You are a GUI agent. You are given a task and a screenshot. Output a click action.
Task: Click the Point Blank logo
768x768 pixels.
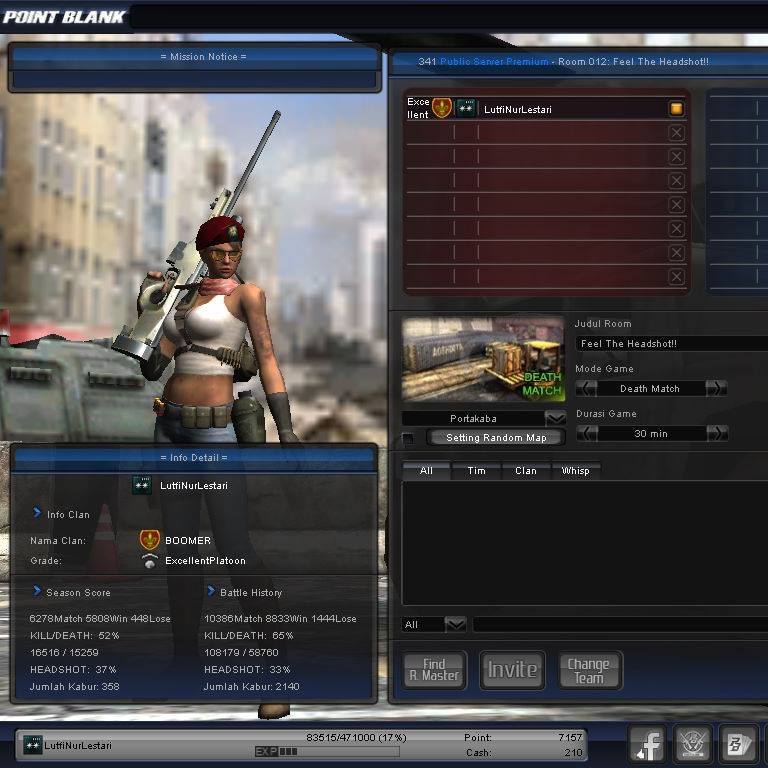(x=64, y=17)
